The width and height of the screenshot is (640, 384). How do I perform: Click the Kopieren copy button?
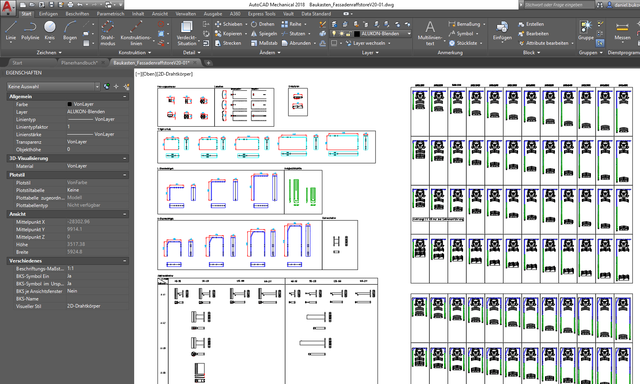pos(231,34)
